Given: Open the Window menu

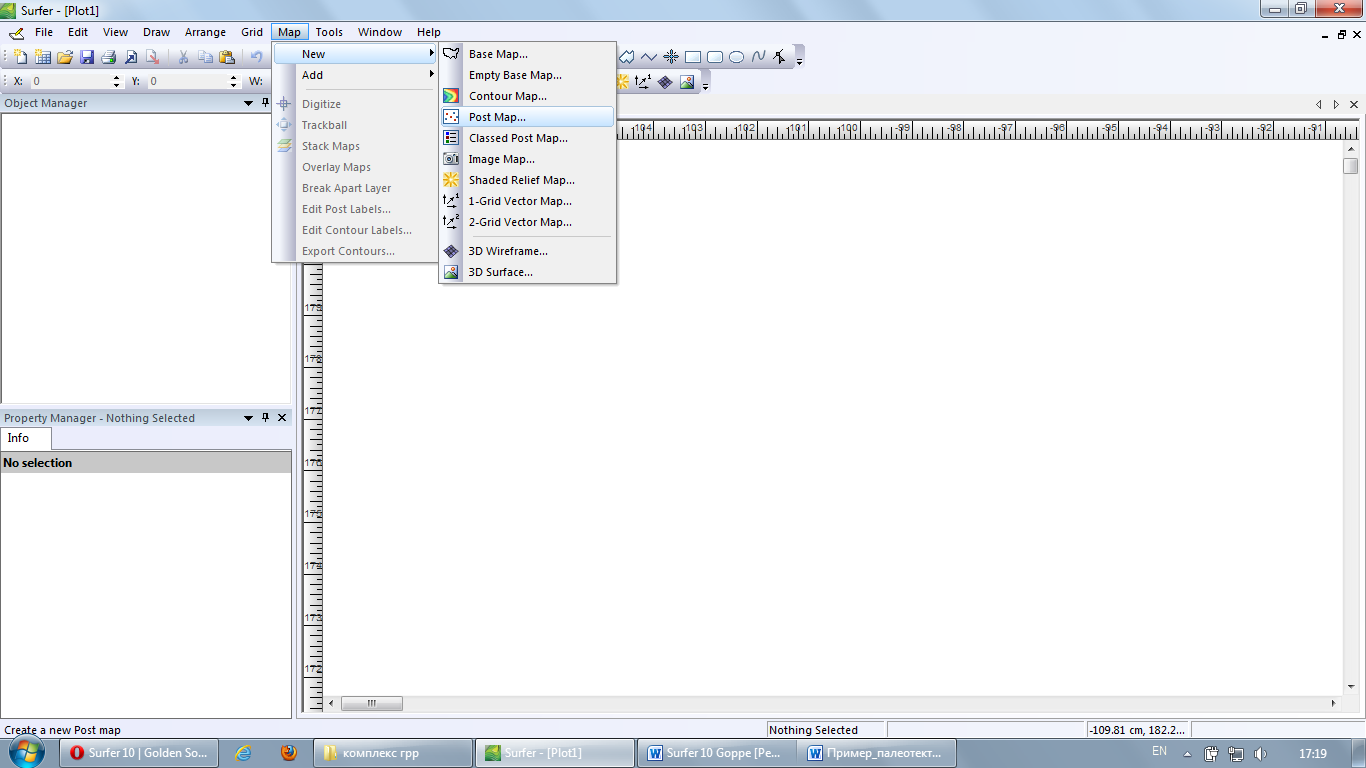Looking at the screenshot, I should coord(380,32).
